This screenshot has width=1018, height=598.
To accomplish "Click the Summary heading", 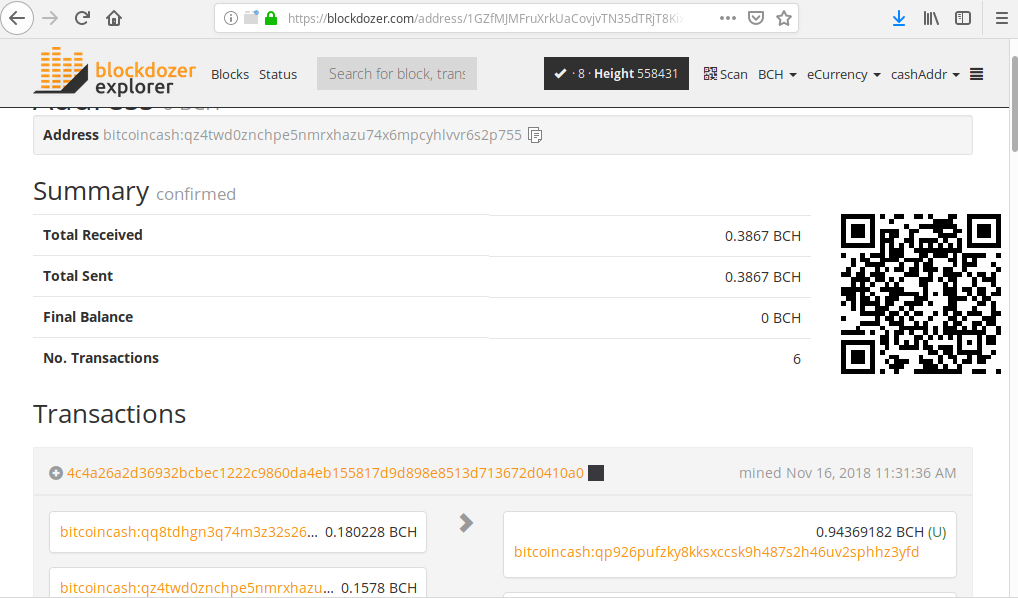I will pos(91,192).
